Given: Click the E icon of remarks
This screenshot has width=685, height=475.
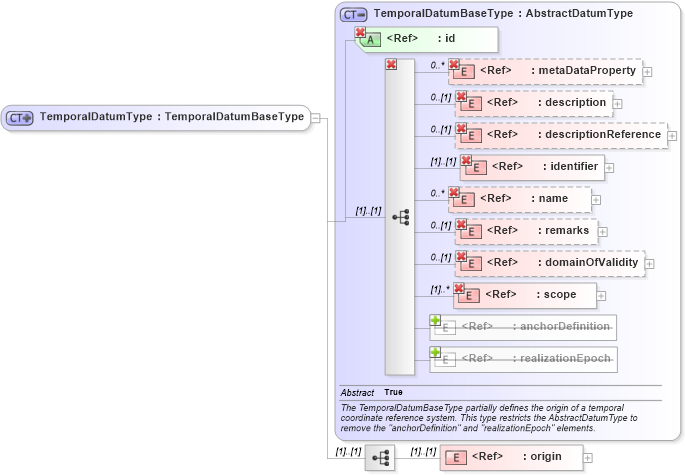Looking at the screenshot, I should (471, 232).
